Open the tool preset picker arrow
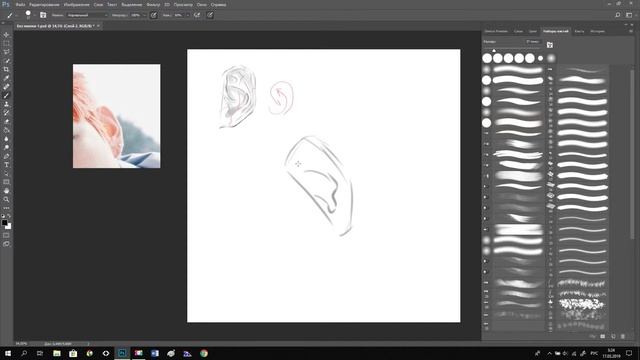Screen dimensions: 640x360 [x=17, y=15]
